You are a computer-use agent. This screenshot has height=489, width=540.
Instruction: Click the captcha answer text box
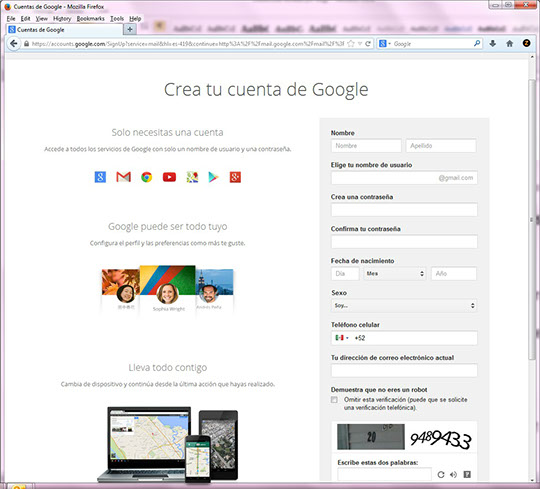click(x=384, y=474)
